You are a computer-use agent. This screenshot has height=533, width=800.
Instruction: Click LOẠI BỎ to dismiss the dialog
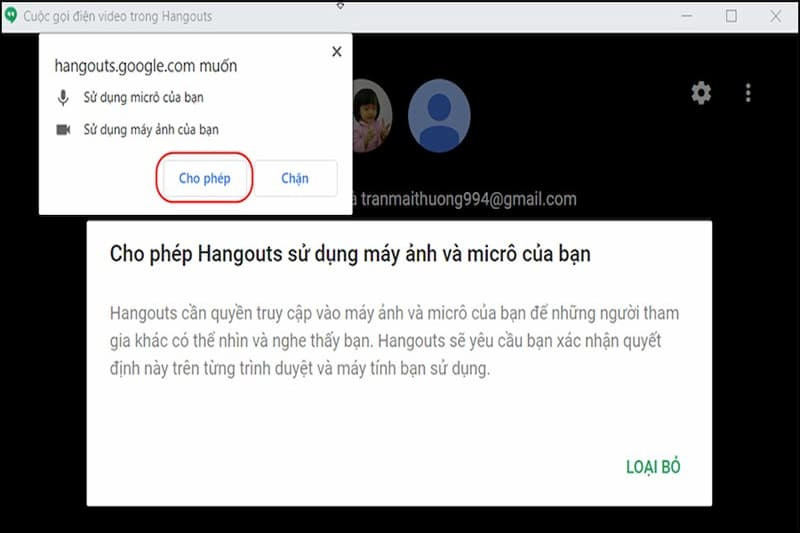[653, 467]
